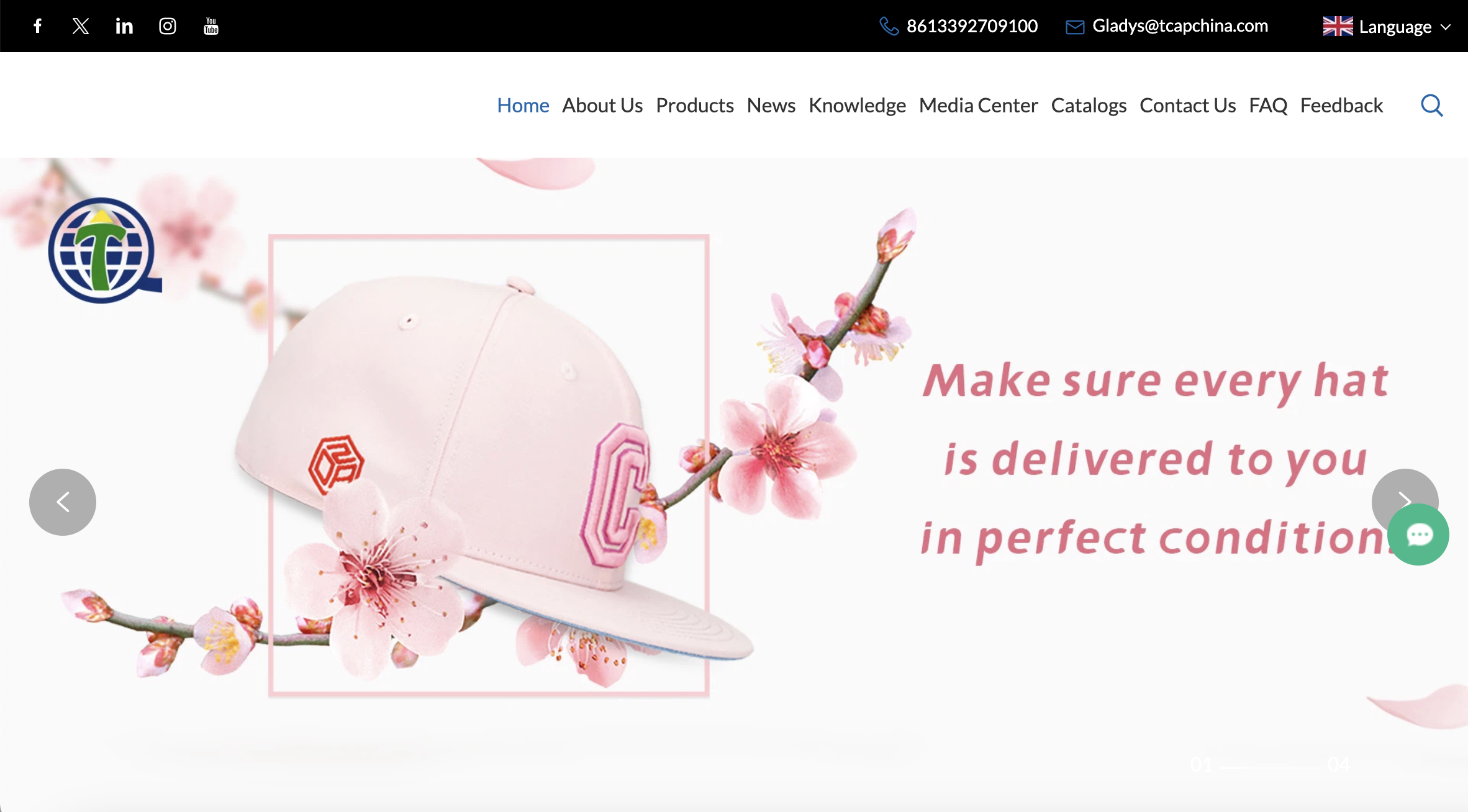Go to the Media Center page

[x=978, y=106]
